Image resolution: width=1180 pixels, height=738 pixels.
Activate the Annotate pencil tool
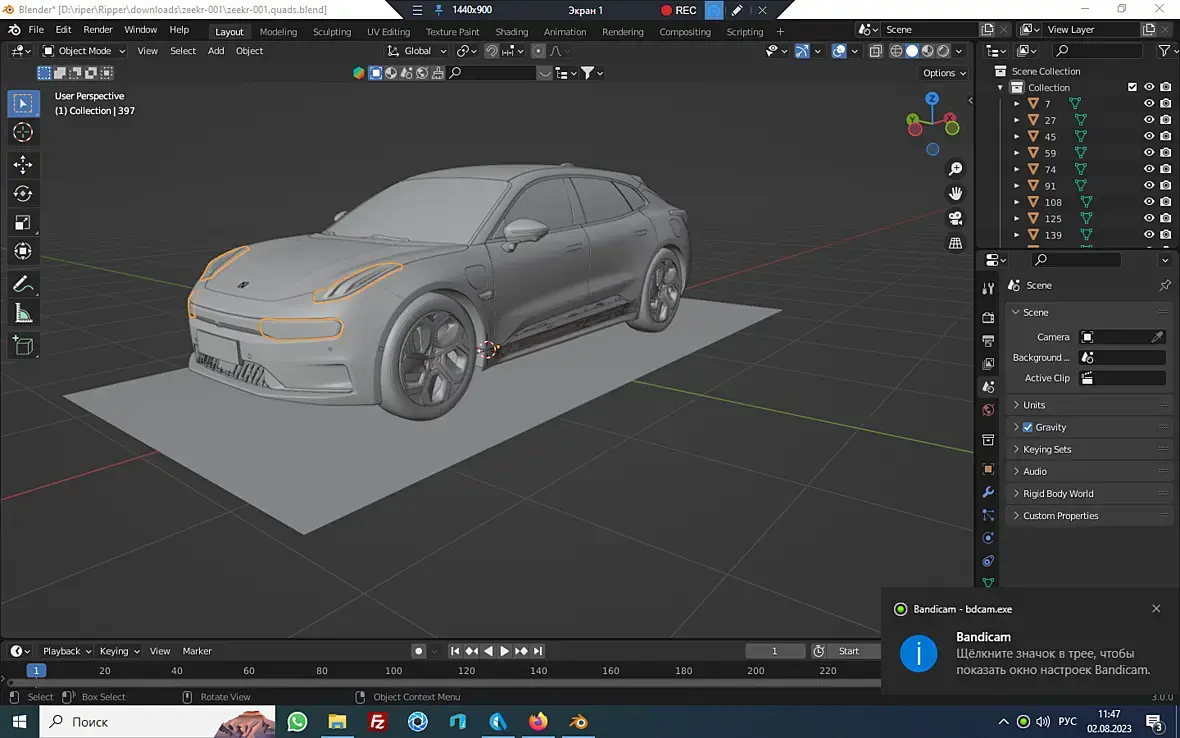pos(23,284)
